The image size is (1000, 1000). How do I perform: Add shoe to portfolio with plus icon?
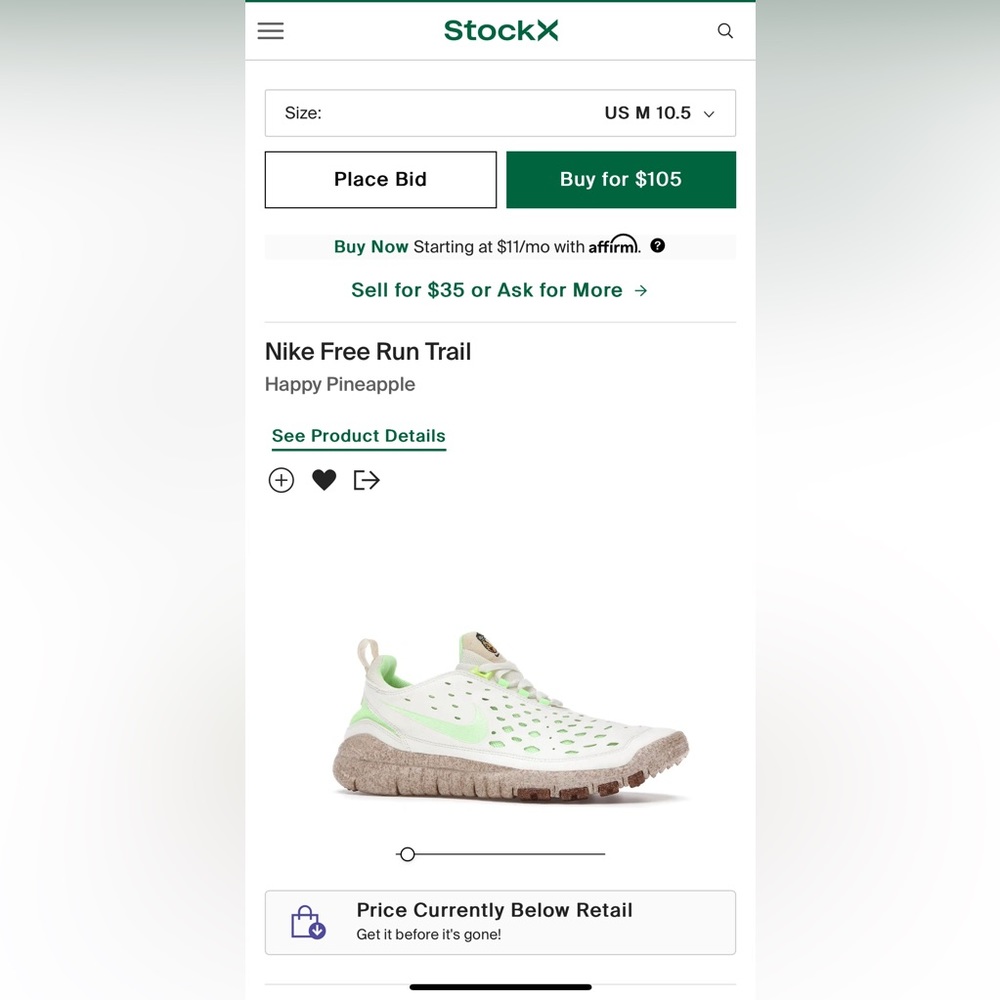[281, 481]
